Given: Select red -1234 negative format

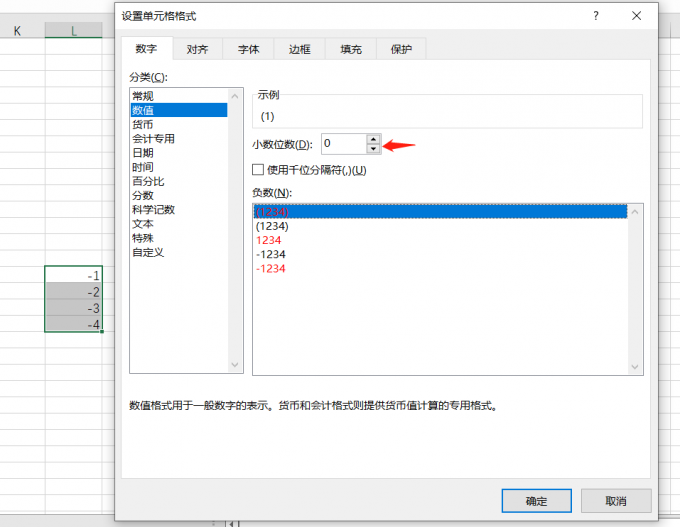Looking at the screenshot, I should 440,268.
